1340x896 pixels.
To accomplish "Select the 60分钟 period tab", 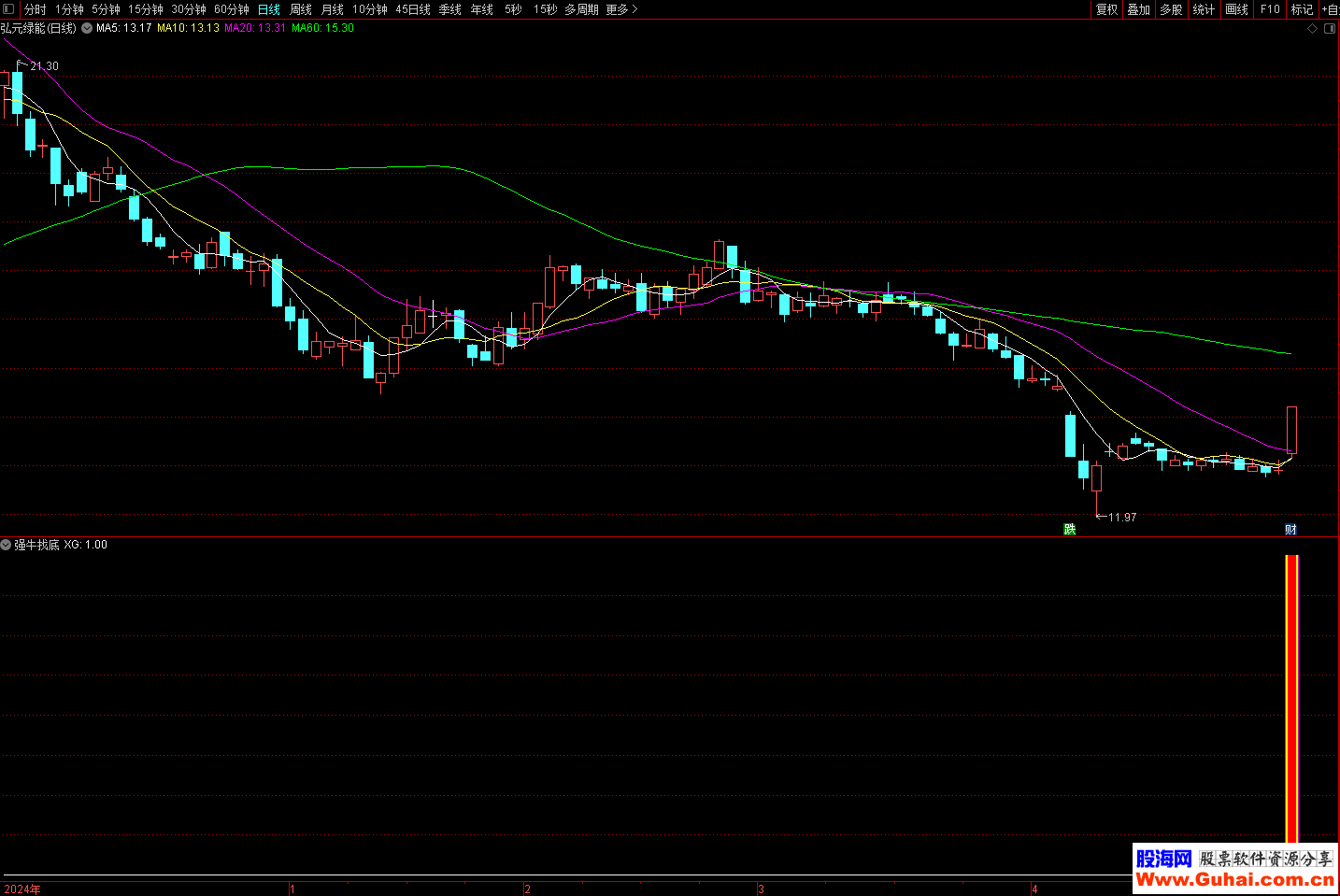I will 232,9.
